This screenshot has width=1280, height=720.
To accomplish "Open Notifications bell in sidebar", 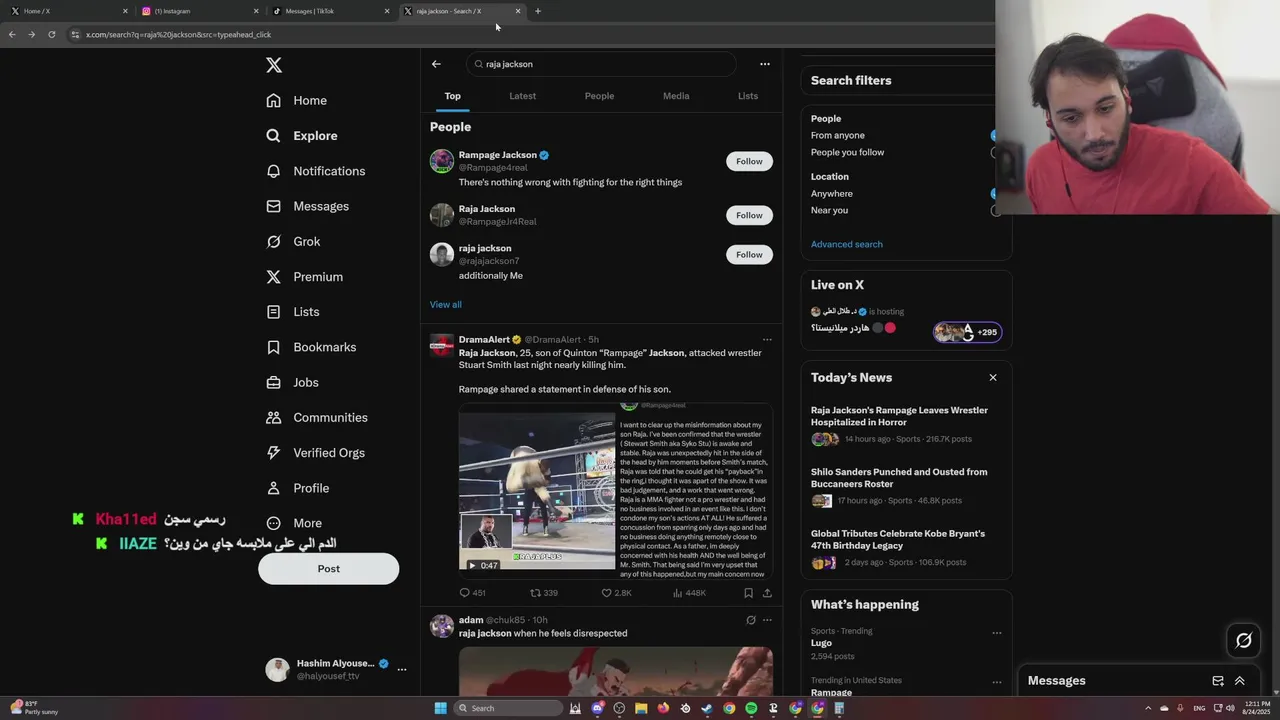I will pyautogui.click(x=316, y=171).
